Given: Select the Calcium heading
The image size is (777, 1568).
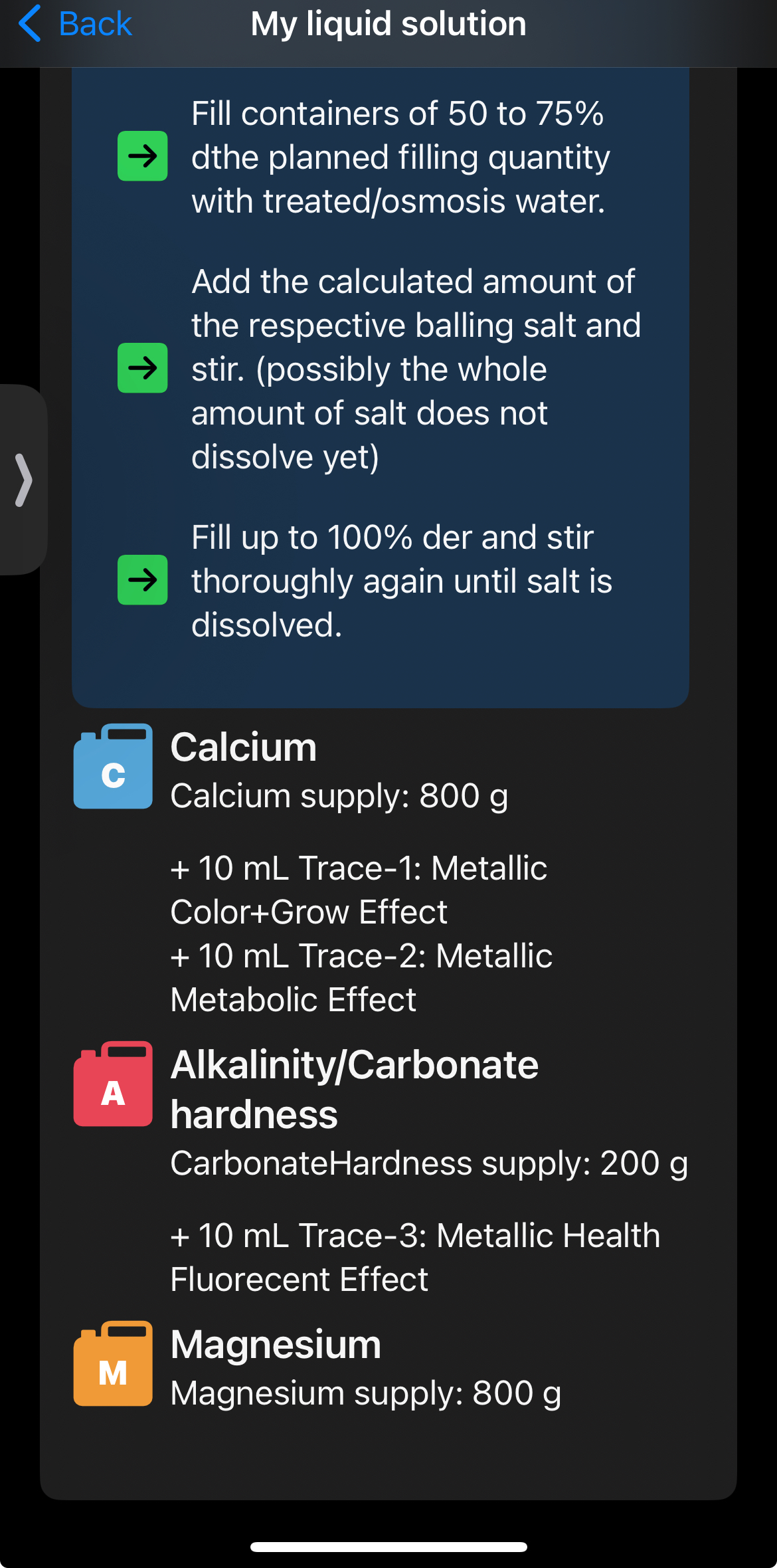Looking at the screenshot, I should coord(244,747).
